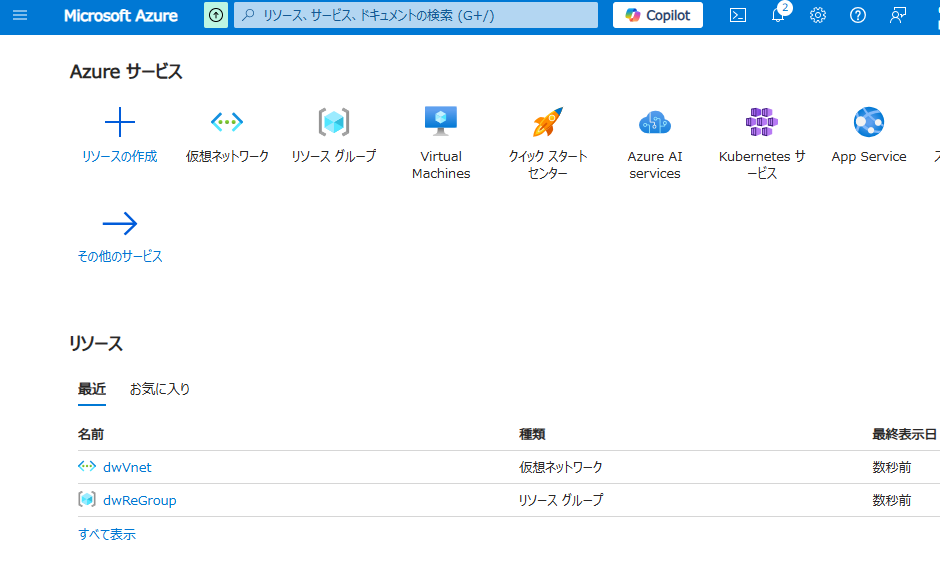Click the dwVnet virtual network row icon
940x579 pixels.
(x=87, y=466)
